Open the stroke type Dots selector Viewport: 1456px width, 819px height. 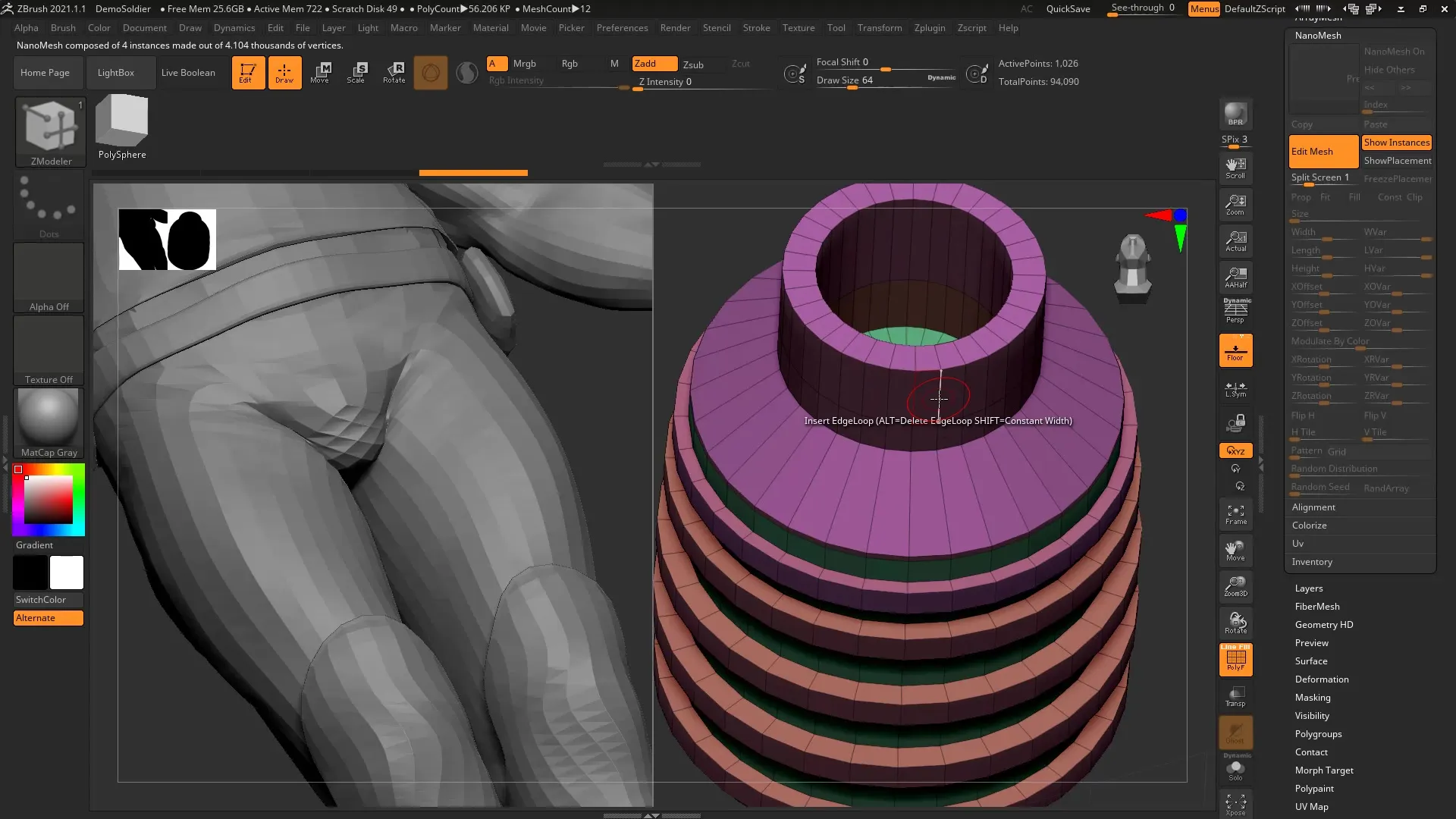[49, 206]
